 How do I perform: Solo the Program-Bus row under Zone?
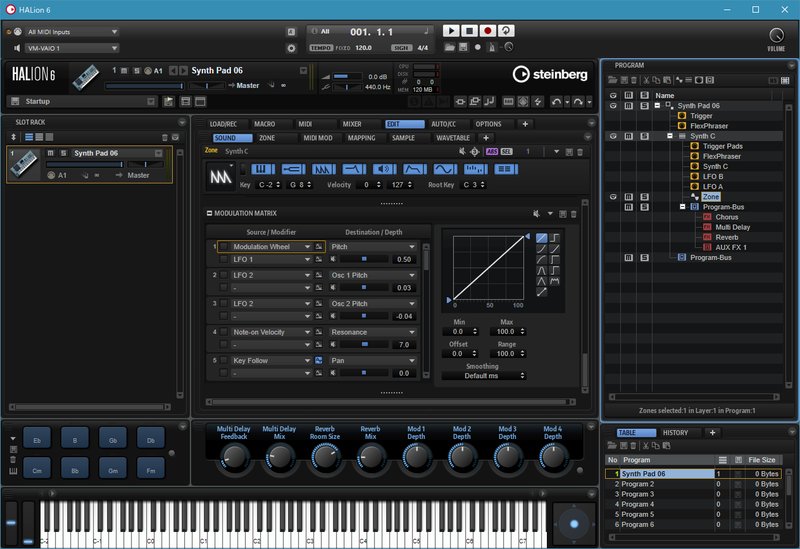click(x=644, y=207)
